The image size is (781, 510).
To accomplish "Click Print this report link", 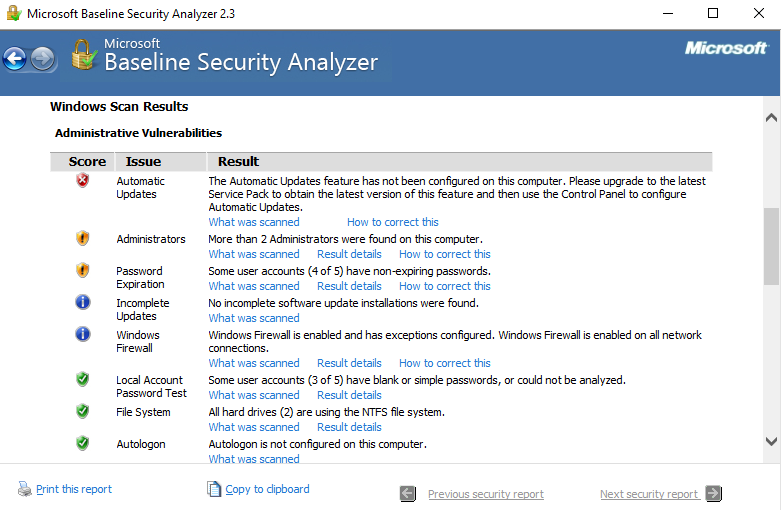I will (74, 489).
